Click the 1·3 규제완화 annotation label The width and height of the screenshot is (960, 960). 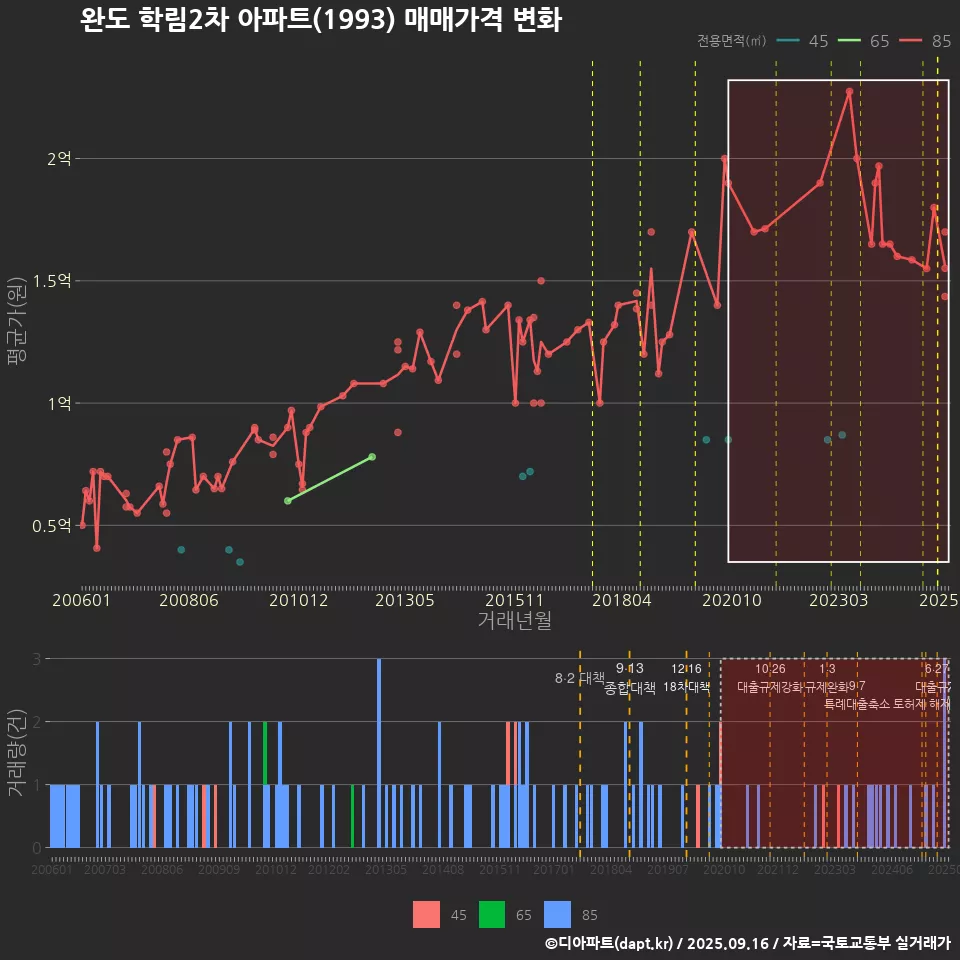[x=827, y=677]
